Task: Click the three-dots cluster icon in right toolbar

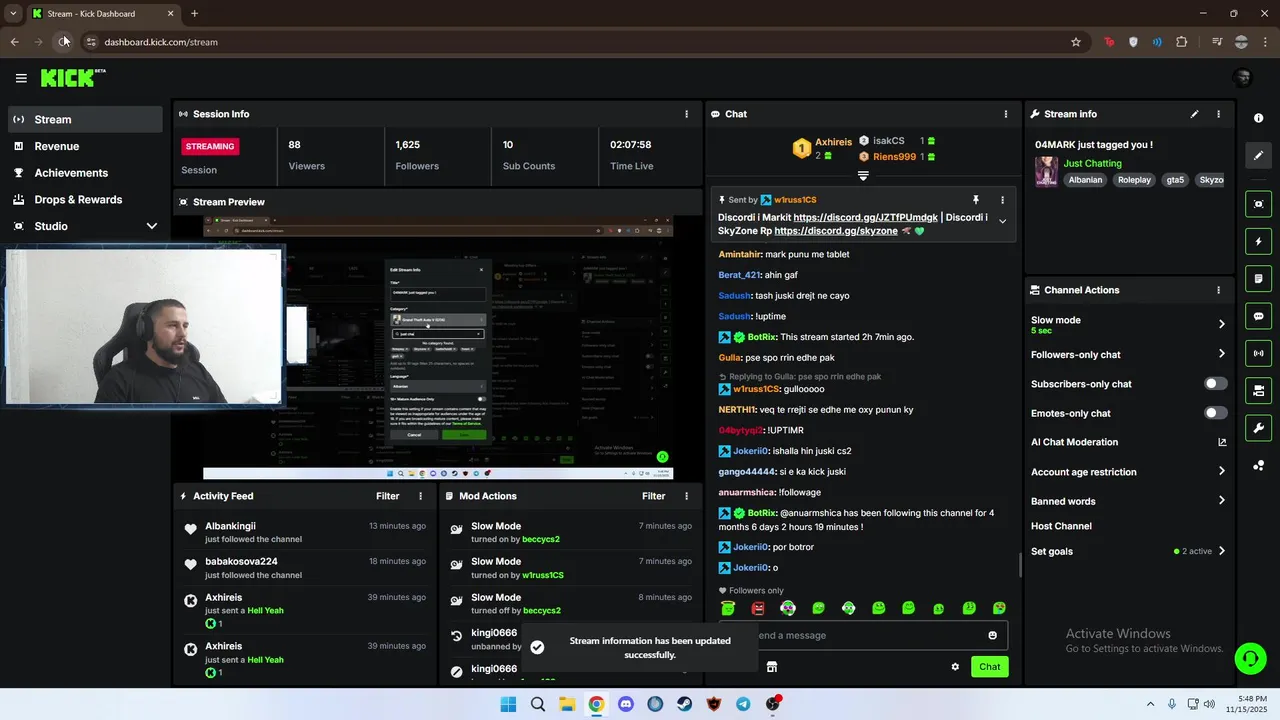Action: click(1258, 465)
